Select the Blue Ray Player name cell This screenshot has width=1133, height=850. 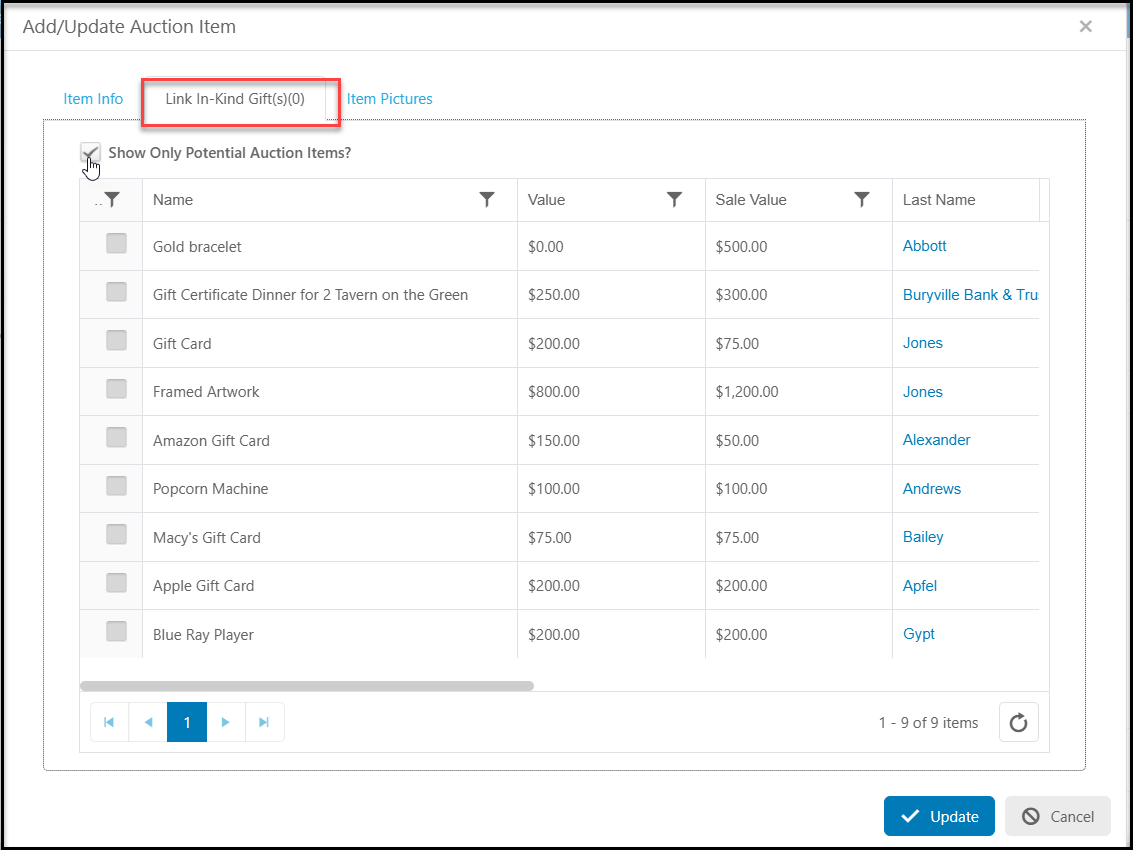[x=330, y=634]
